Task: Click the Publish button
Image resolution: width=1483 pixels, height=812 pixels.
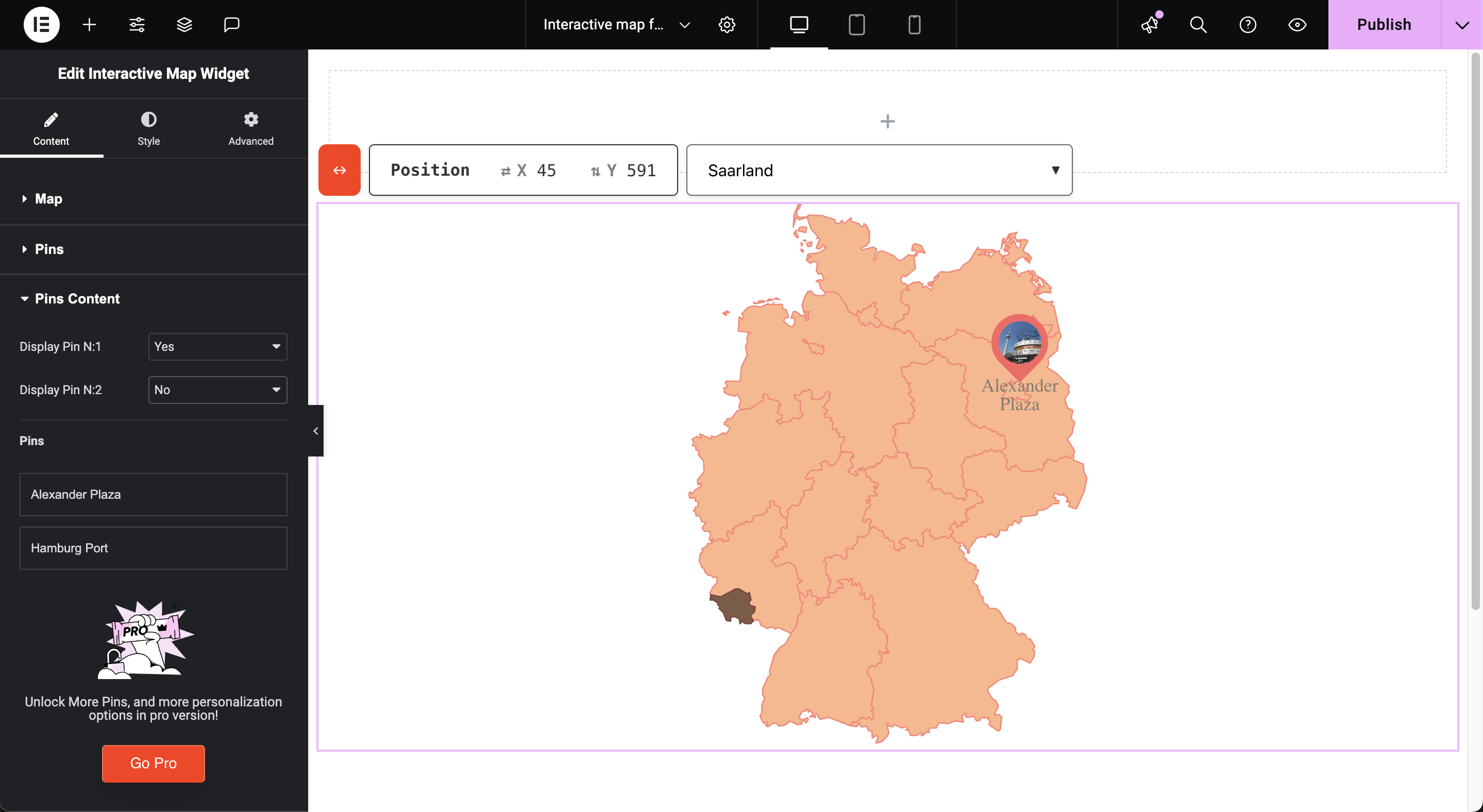Action: [1384, 25]
